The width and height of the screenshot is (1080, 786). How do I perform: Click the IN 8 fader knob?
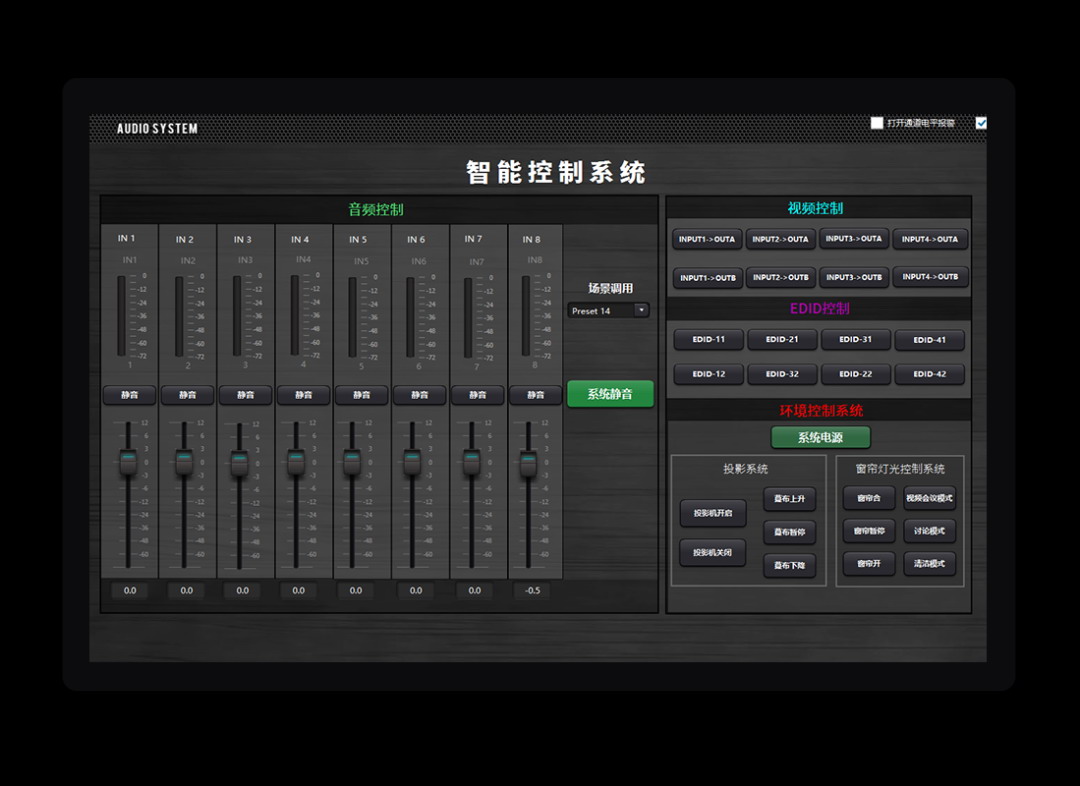pos(528,464)
